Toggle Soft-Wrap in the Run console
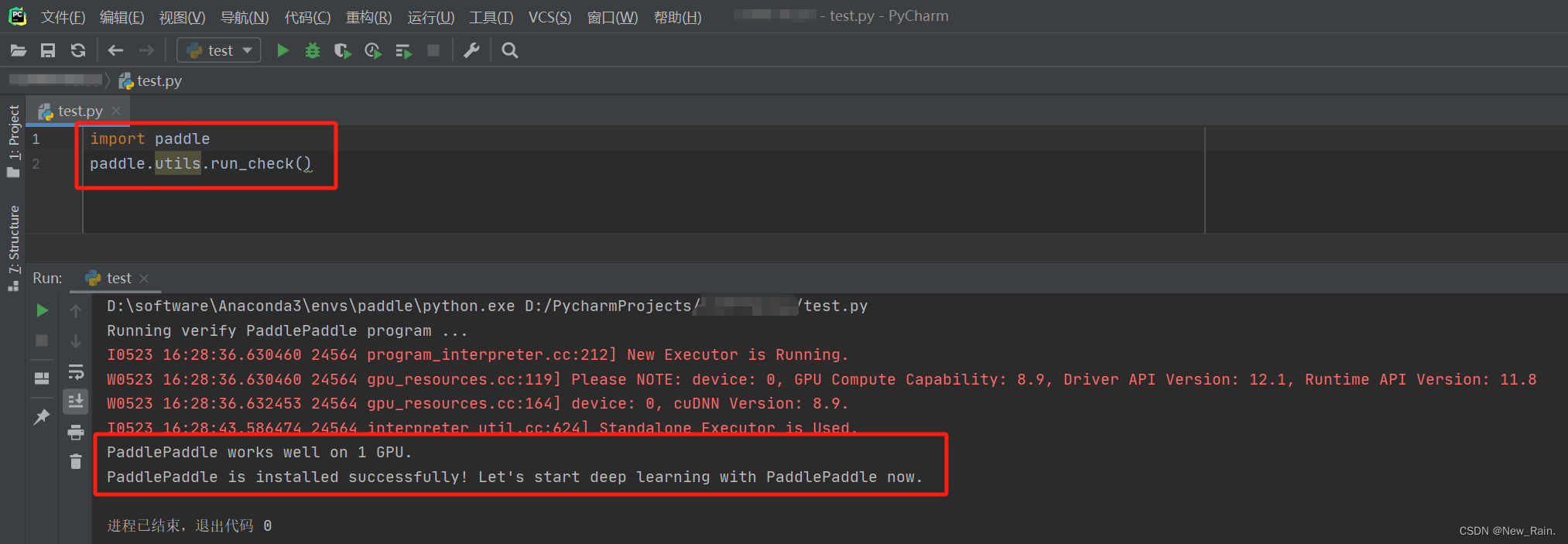 [76, 372]
